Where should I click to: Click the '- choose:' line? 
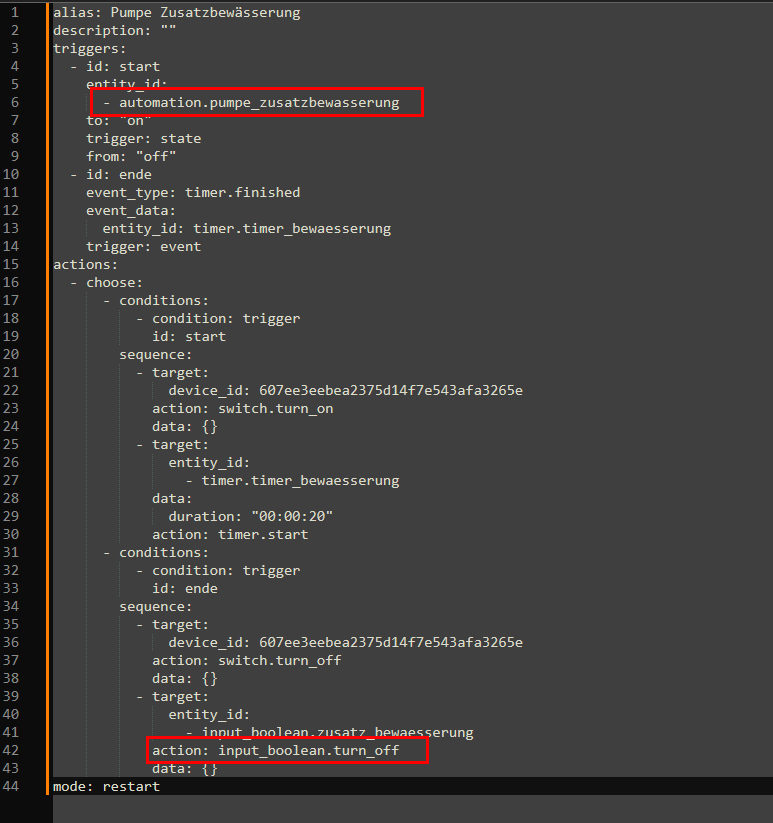pyautogui.click(x=110, y=283)
